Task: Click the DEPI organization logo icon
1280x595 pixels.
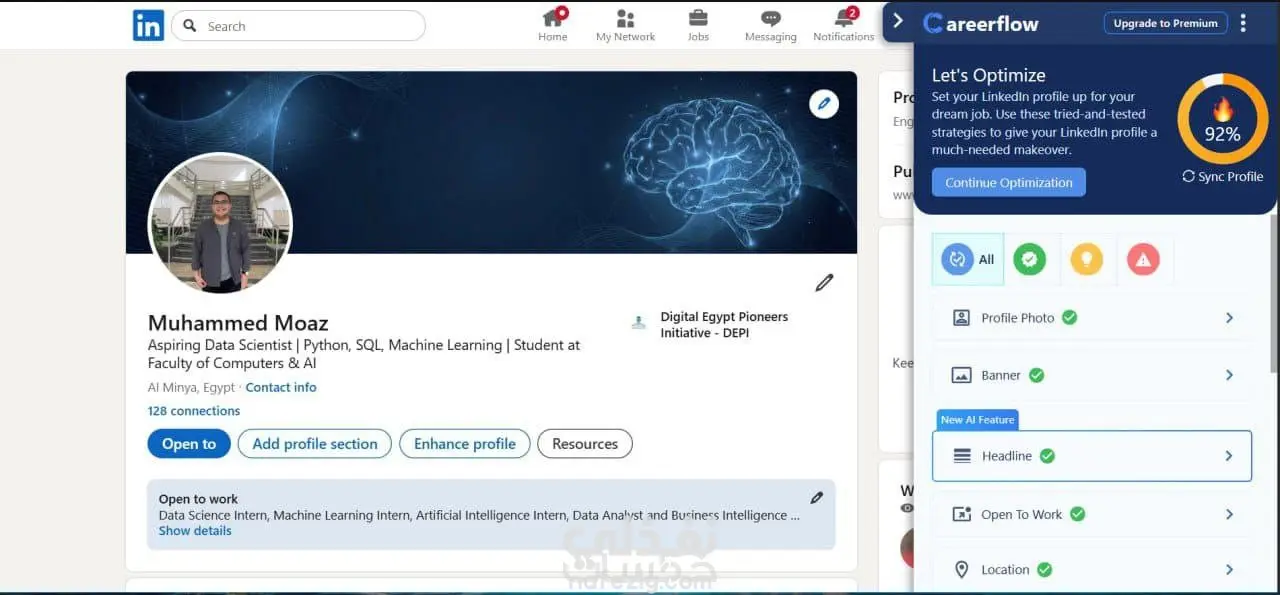Action: tap(639, 323)
